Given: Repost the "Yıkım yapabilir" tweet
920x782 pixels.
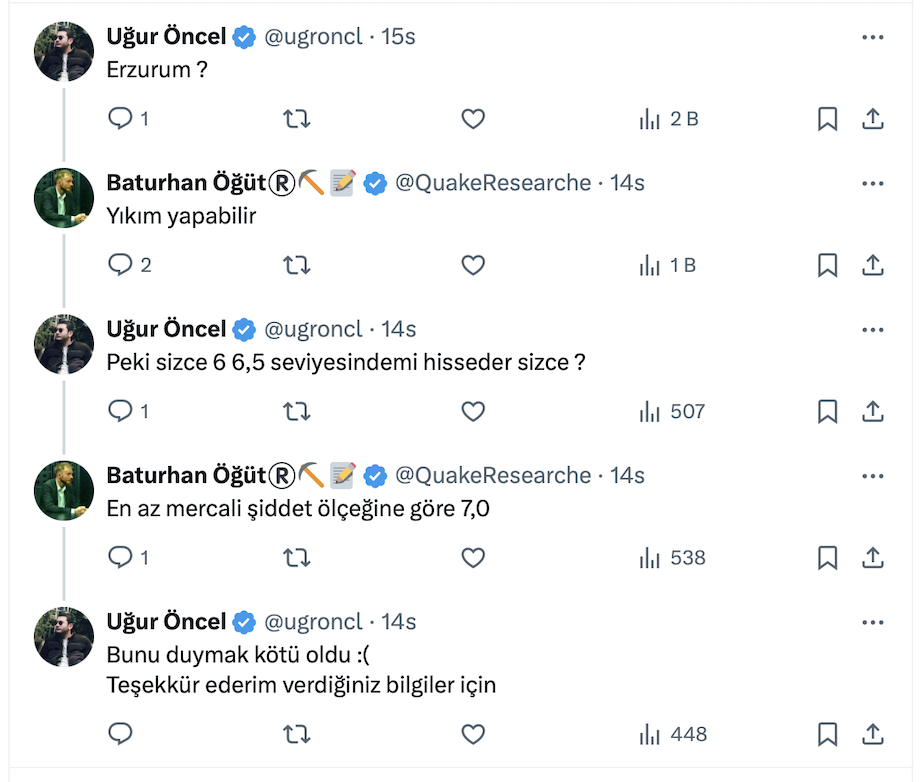Looking at the screenshot, I should (297, 265).
